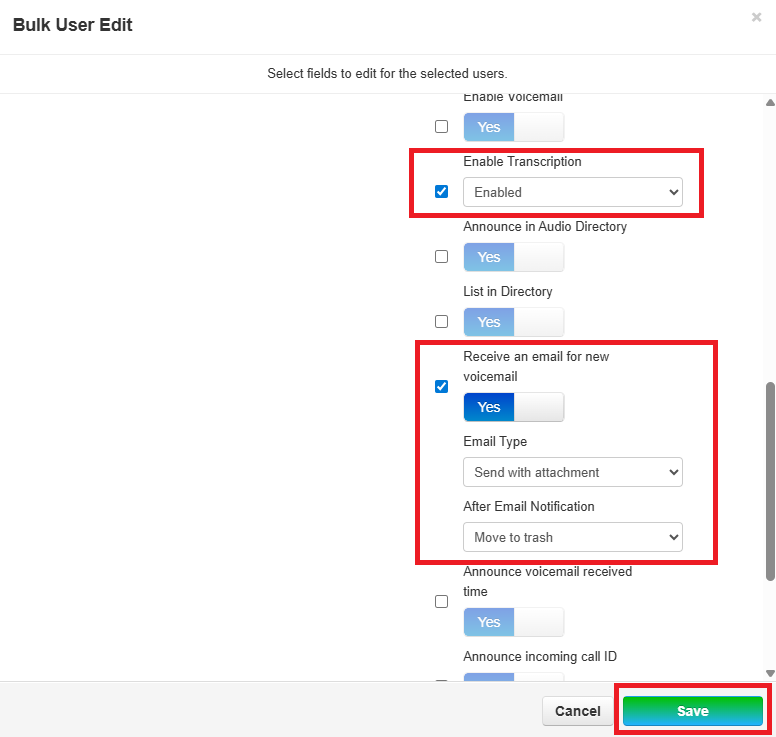Image resolution: width=776 pixels, height=737 pixels.
Task: Toggle the Enable Voicemail Yes switch
Action: pyautogui.click(x=513, y=127)
